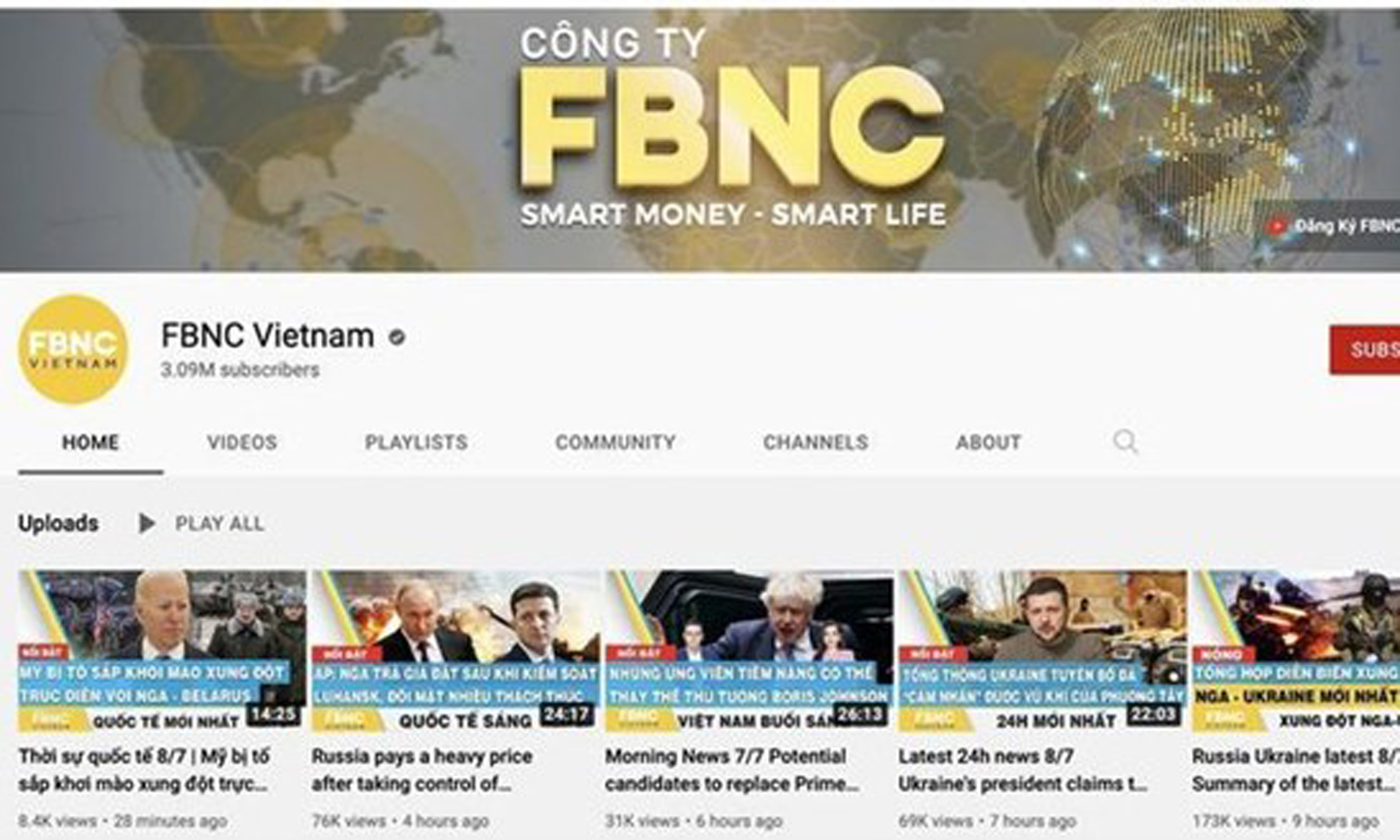The height and width of the screenshot is (840, 1400).
Task: Open the Russia pays a heavy price video thumbnail
Action: (455, 651)
